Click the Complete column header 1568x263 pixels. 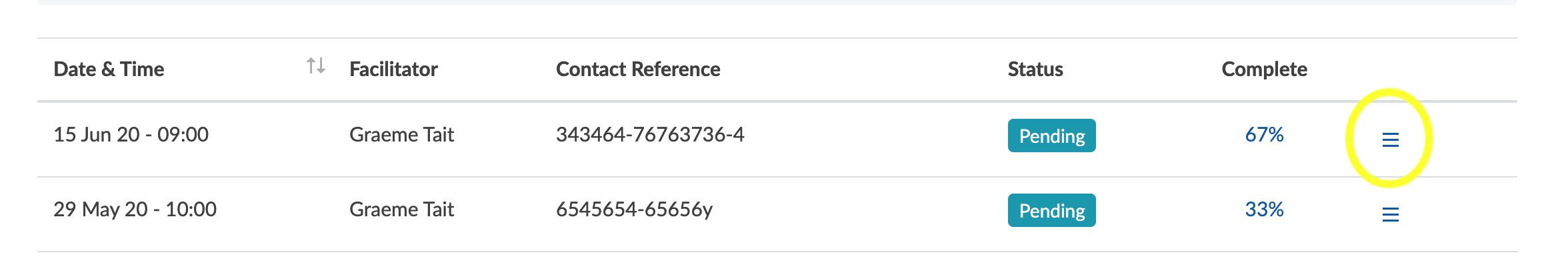[x=1264, y=69]
